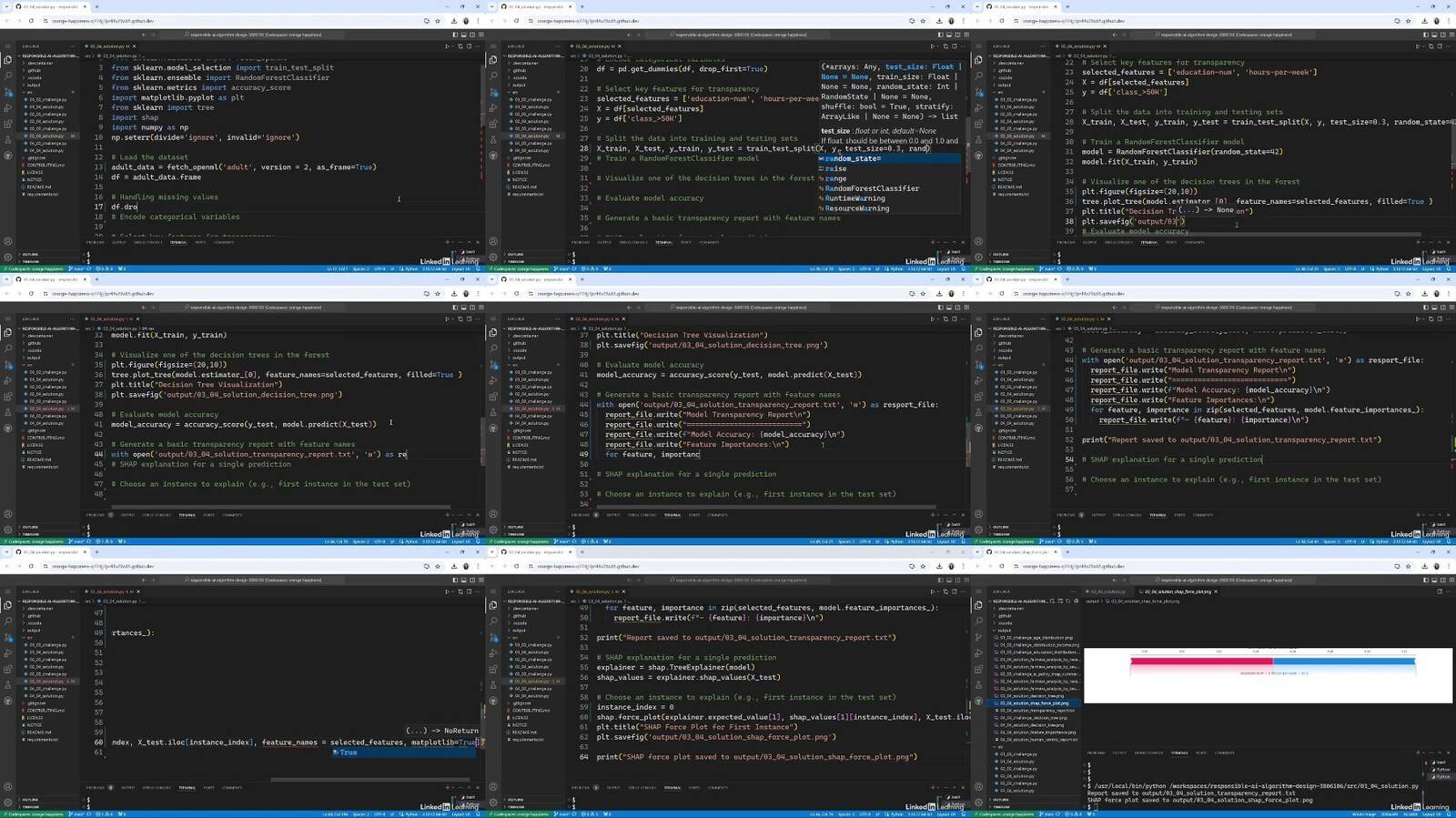Expand TIMELINE section in the df.dro frame
This screenshot has height=818, width=1456.
(30, 261)
